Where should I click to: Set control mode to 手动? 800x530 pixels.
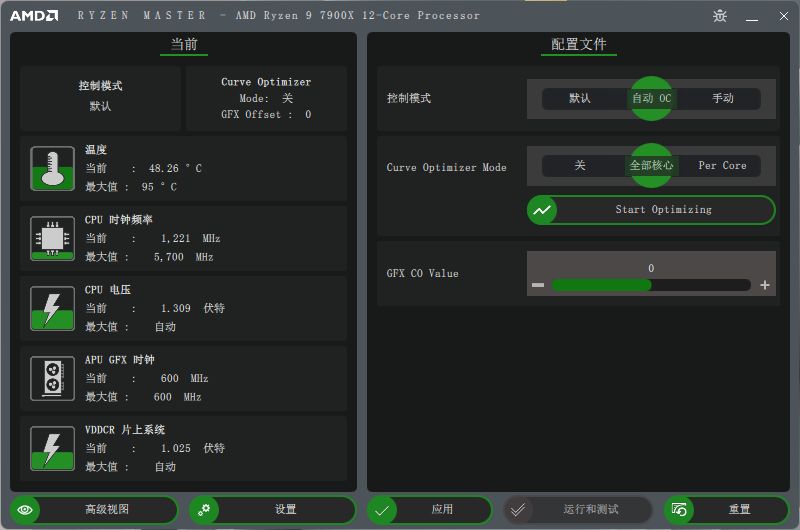pyautogui.click(x=723, y=98)
